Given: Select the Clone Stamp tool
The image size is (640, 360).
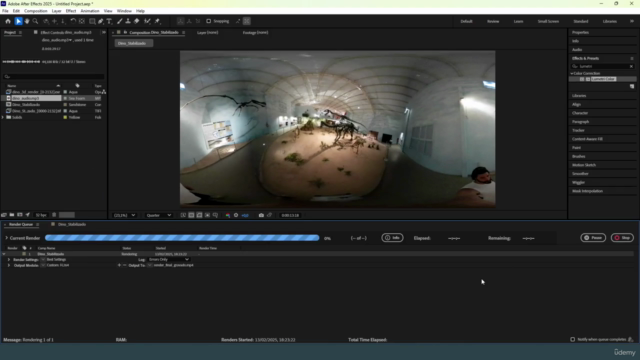Looking at the screenshot, I should (128, 21).
